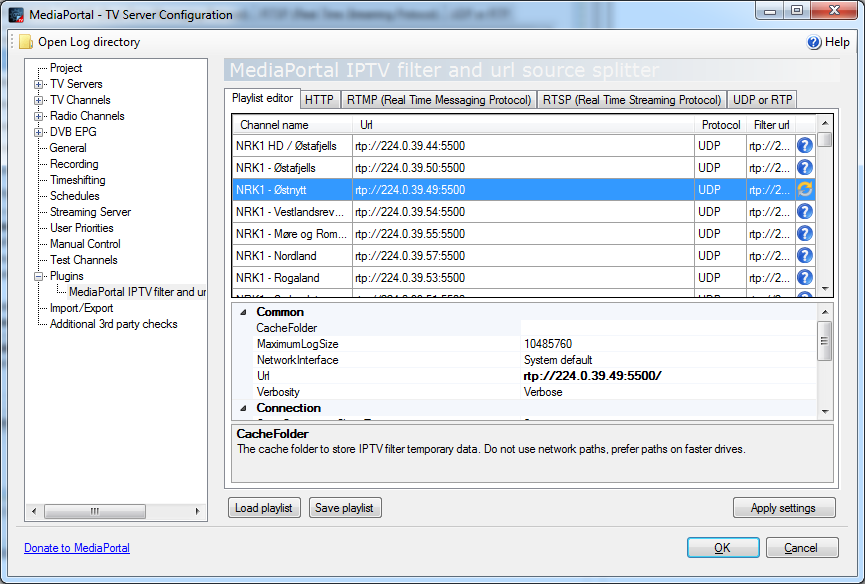Click the channel list scroll up arrow

(825, 123)
